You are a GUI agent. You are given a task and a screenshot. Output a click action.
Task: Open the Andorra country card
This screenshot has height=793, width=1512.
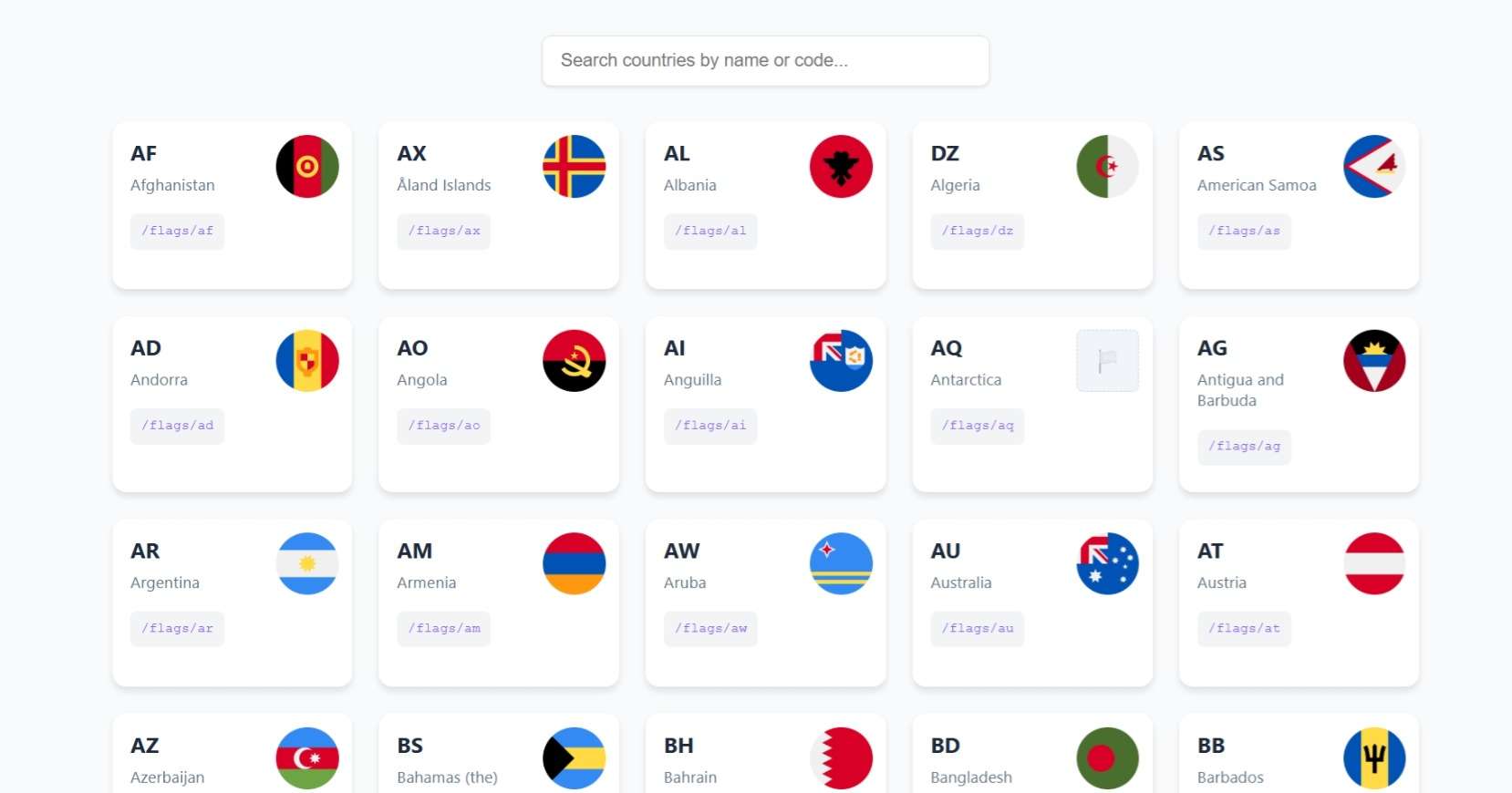point(232,405)
